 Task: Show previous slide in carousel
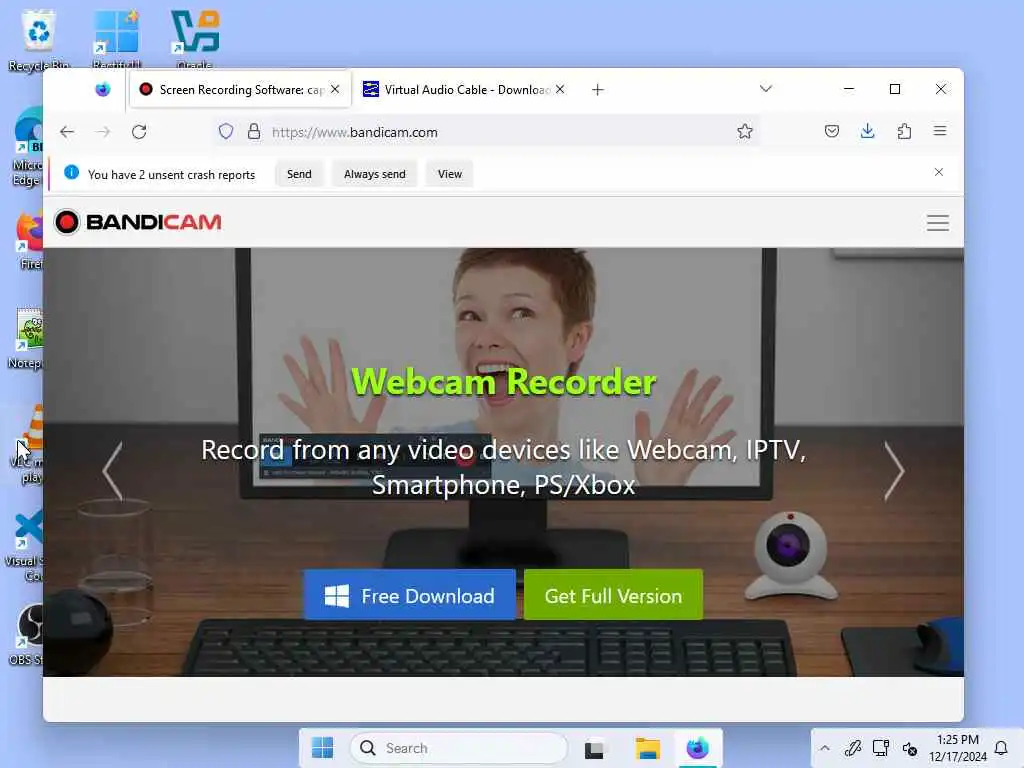coord(112,471)
